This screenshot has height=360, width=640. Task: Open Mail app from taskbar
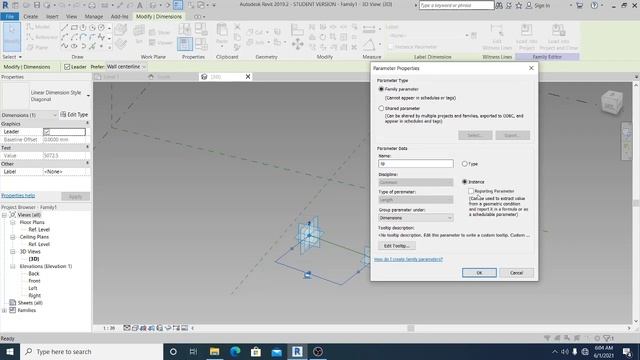276,351
